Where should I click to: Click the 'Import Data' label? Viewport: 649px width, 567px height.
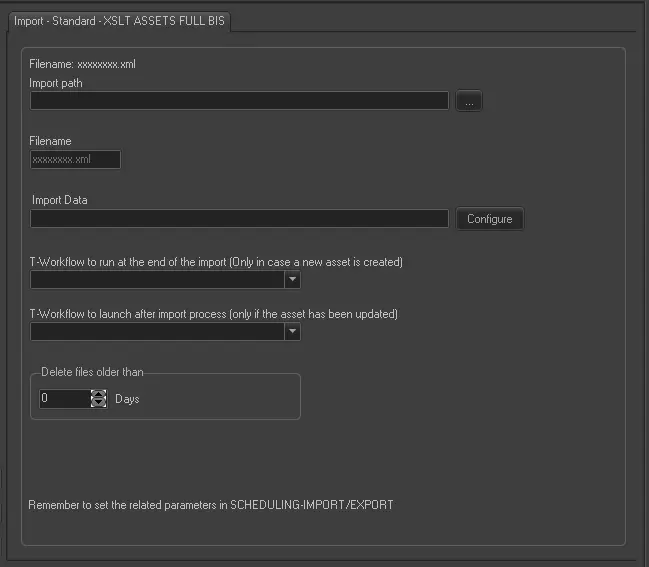pos(60,200)
